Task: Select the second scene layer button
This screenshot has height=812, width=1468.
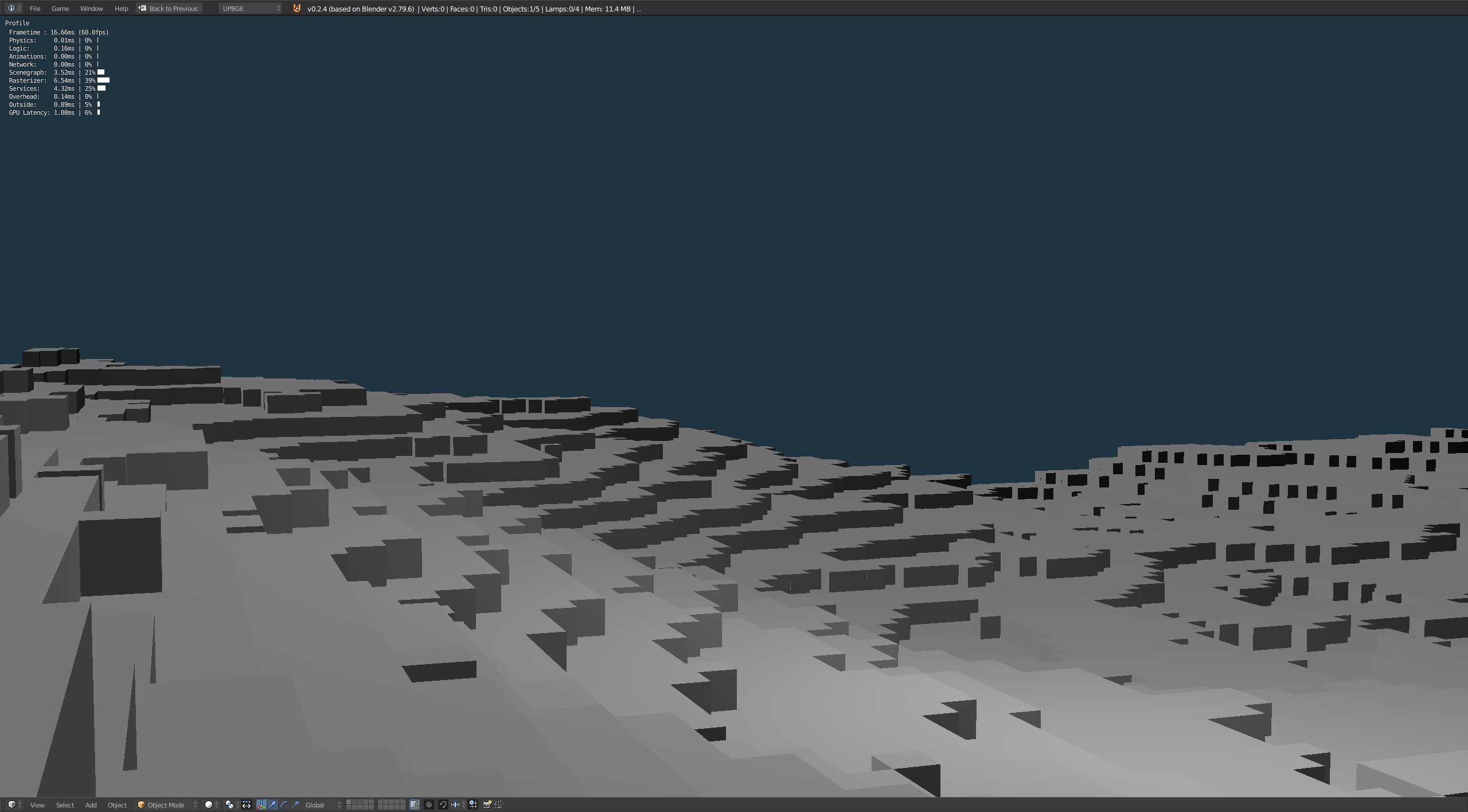Action: (354, 802)
